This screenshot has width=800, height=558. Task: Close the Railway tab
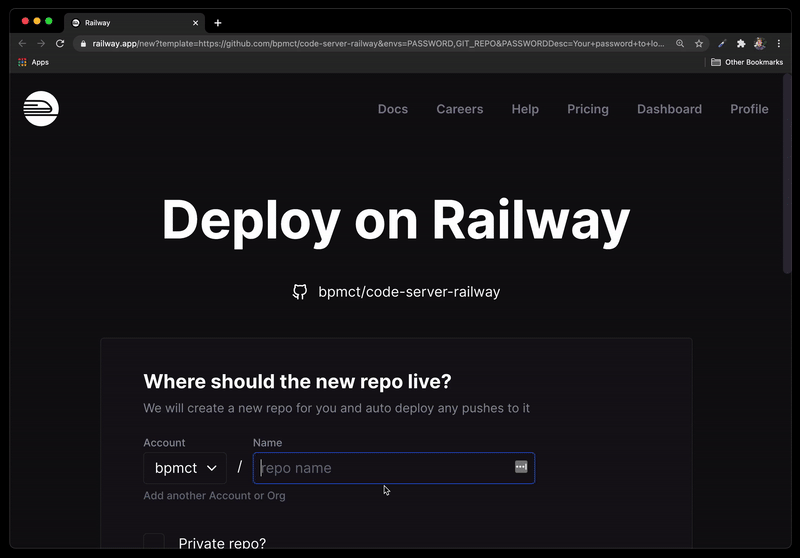pyautogui.click(x=195, y=23)
